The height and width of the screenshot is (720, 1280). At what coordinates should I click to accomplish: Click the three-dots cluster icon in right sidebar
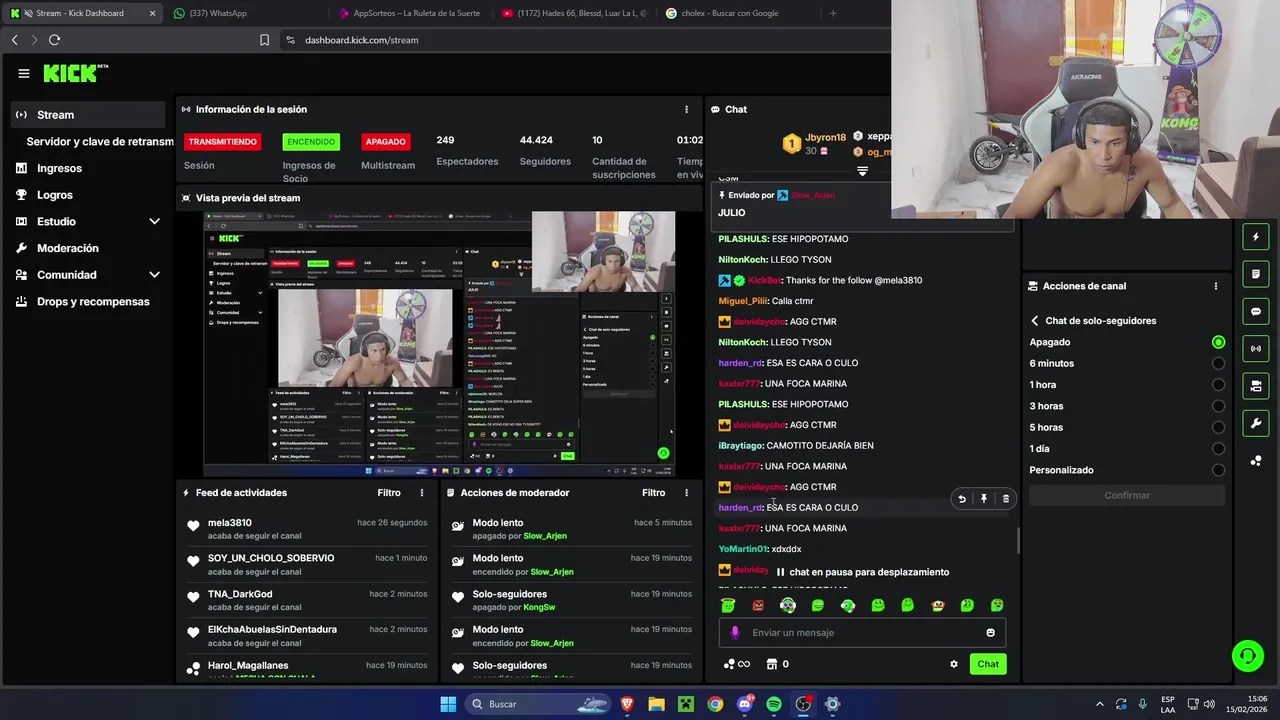pyautogui.click(x=1256, y=461)
